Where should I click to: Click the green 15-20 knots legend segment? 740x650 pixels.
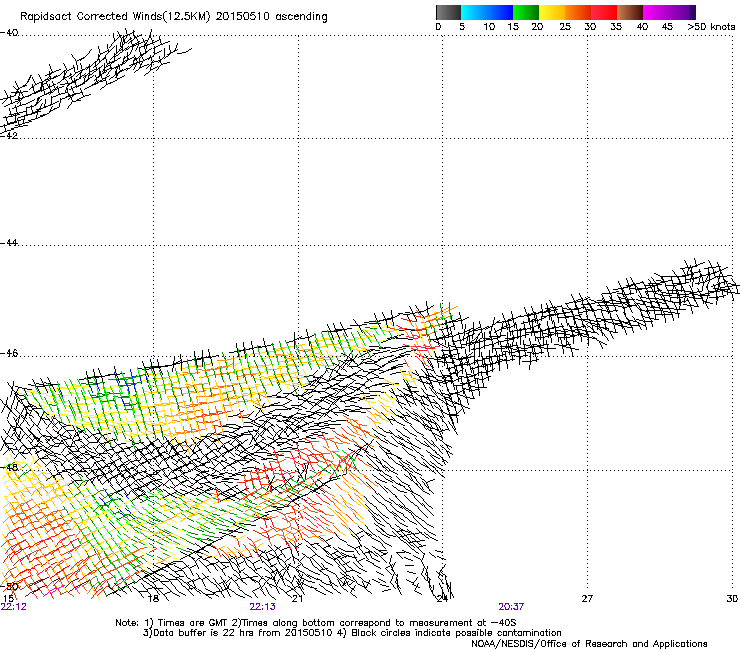[526, 12]
